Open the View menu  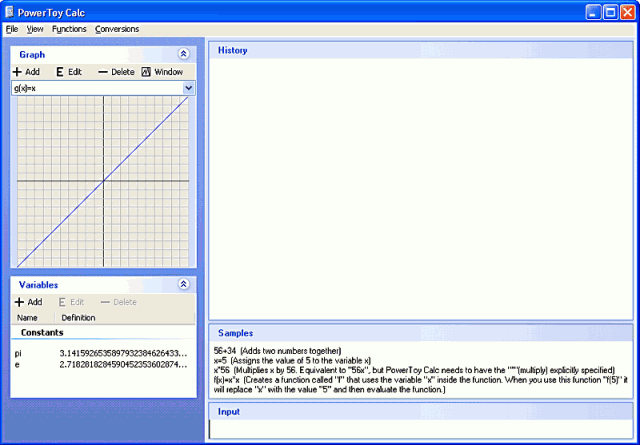tap(35, 29)
